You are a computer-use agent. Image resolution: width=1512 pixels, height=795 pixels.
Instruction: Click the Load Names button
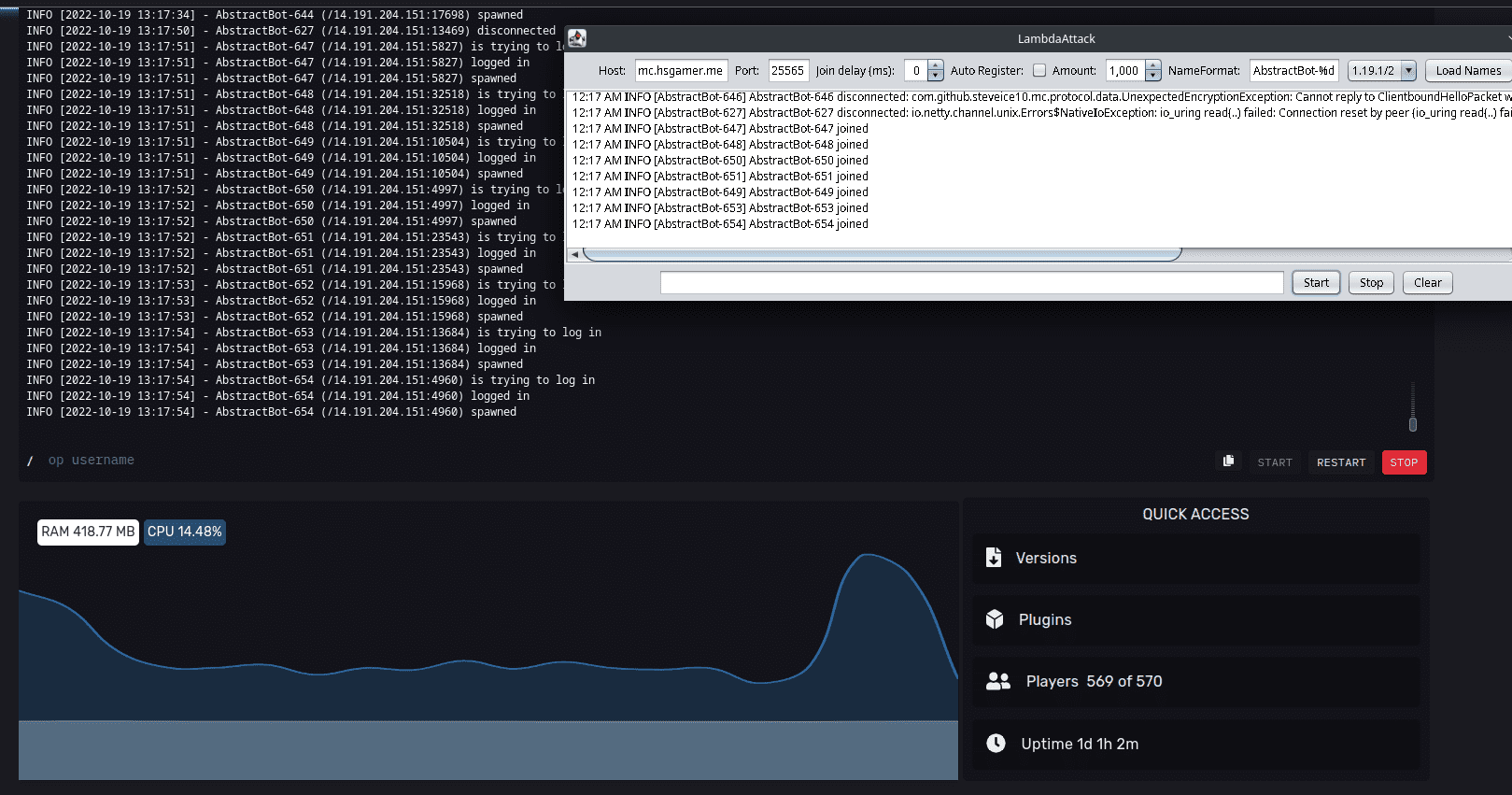1468,71
